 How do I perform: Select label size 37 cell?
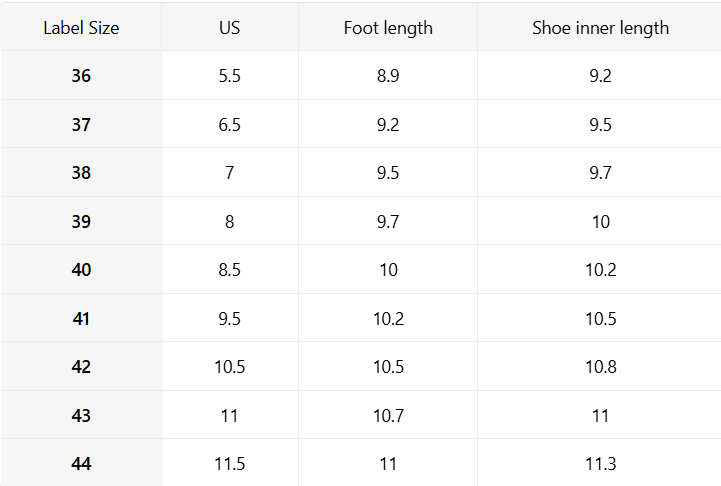pos(81,125)
